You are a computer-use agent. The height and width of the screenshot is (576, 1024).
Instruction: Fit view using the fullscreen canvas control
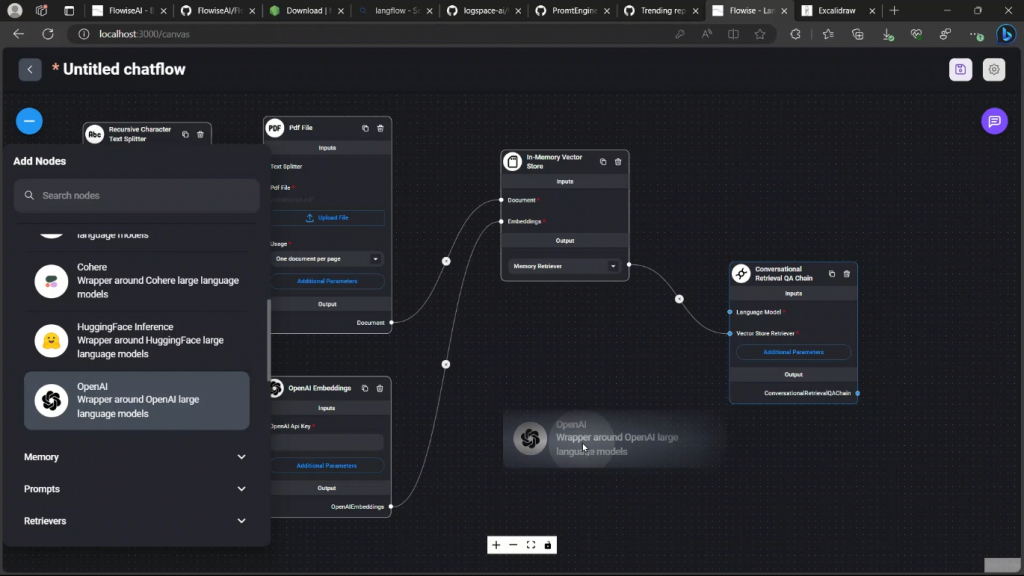point(531,545)
